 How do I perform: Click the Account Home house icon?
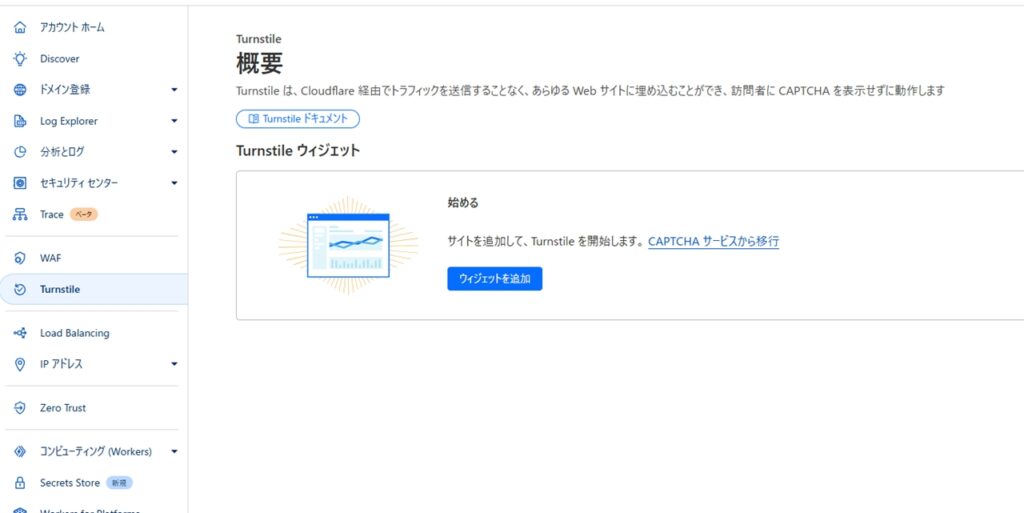20,27
